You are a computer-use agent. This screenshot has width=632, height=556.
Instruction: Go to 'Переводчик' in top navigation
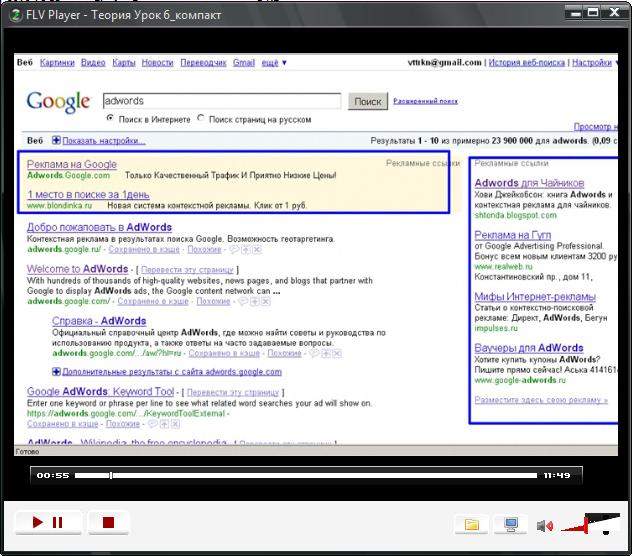tap(203, 63)
